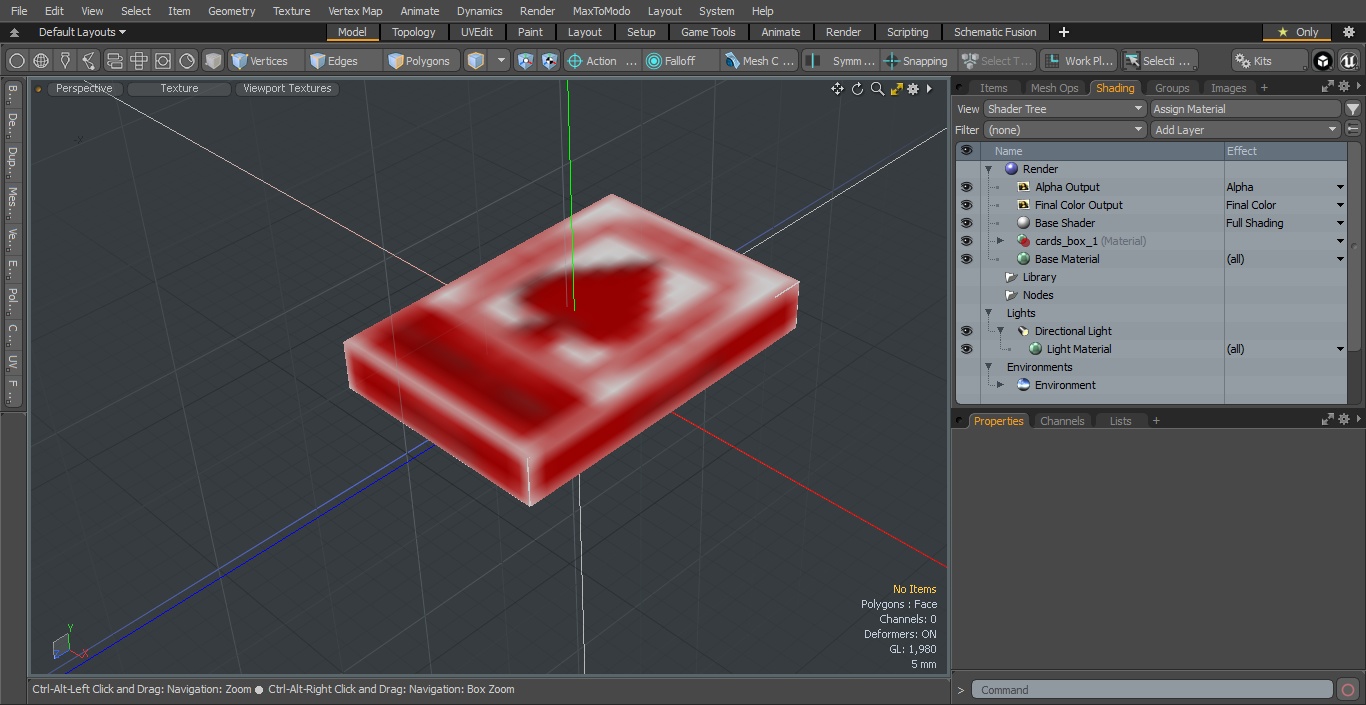The width and height of the screenshot is (1366, 705).
Task: Click the Properties panel gear icon
Action: (x=1344, y=420)
